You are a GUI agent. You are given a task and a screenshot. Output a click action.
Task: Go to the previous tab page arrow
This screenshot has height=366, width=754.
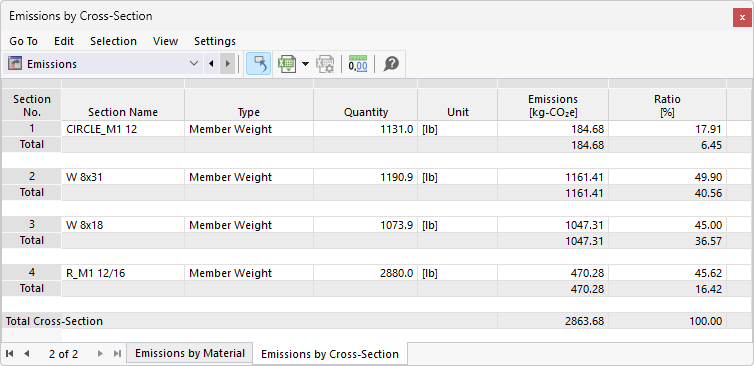pos(26,354)
